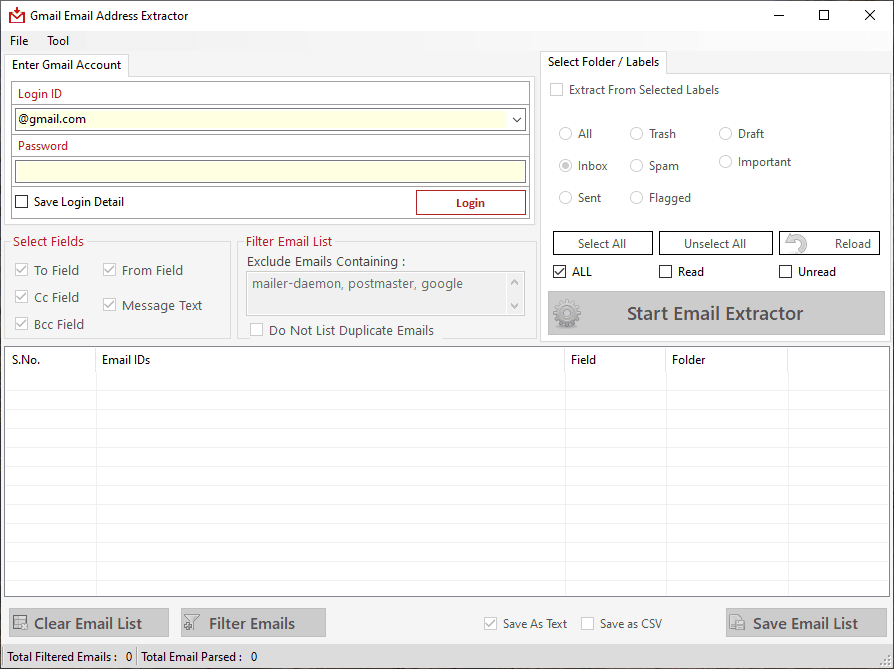Uncheck the ALL checkbox
This screenshot has width=894, height=669.
[557, 271]
